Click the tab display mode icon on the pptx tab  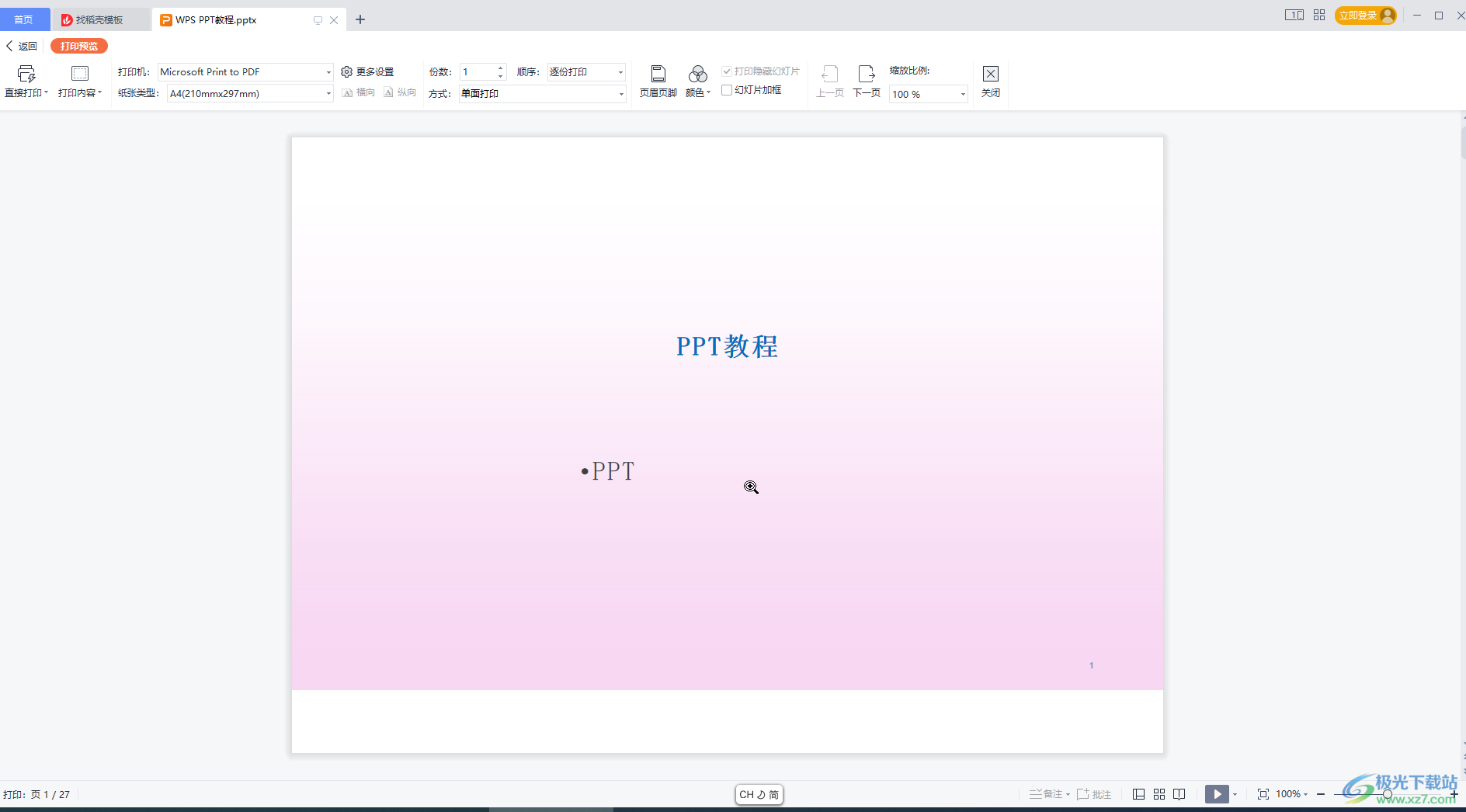click(x=318, y=20)
